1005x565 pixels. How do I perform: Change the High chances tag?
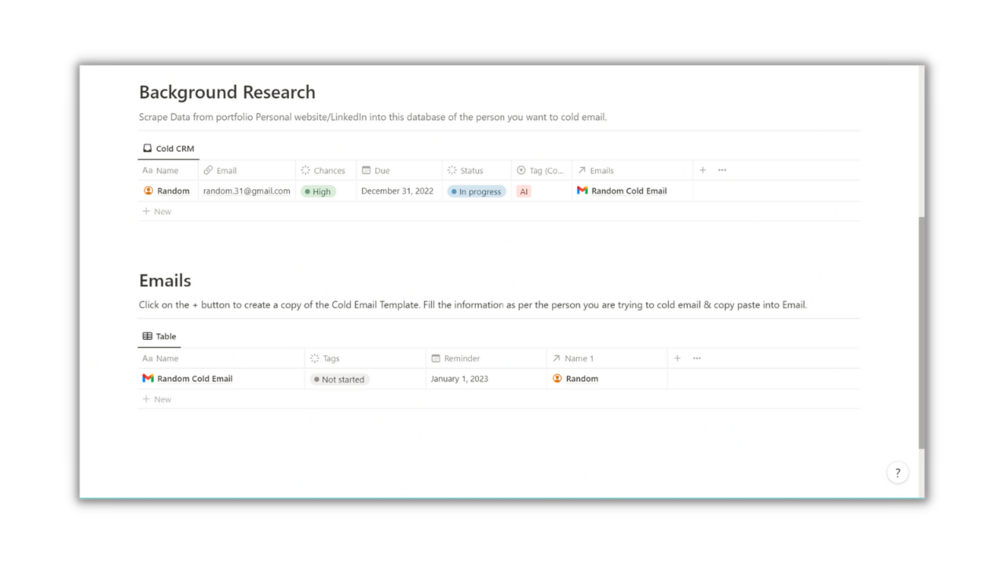point(318,192)
